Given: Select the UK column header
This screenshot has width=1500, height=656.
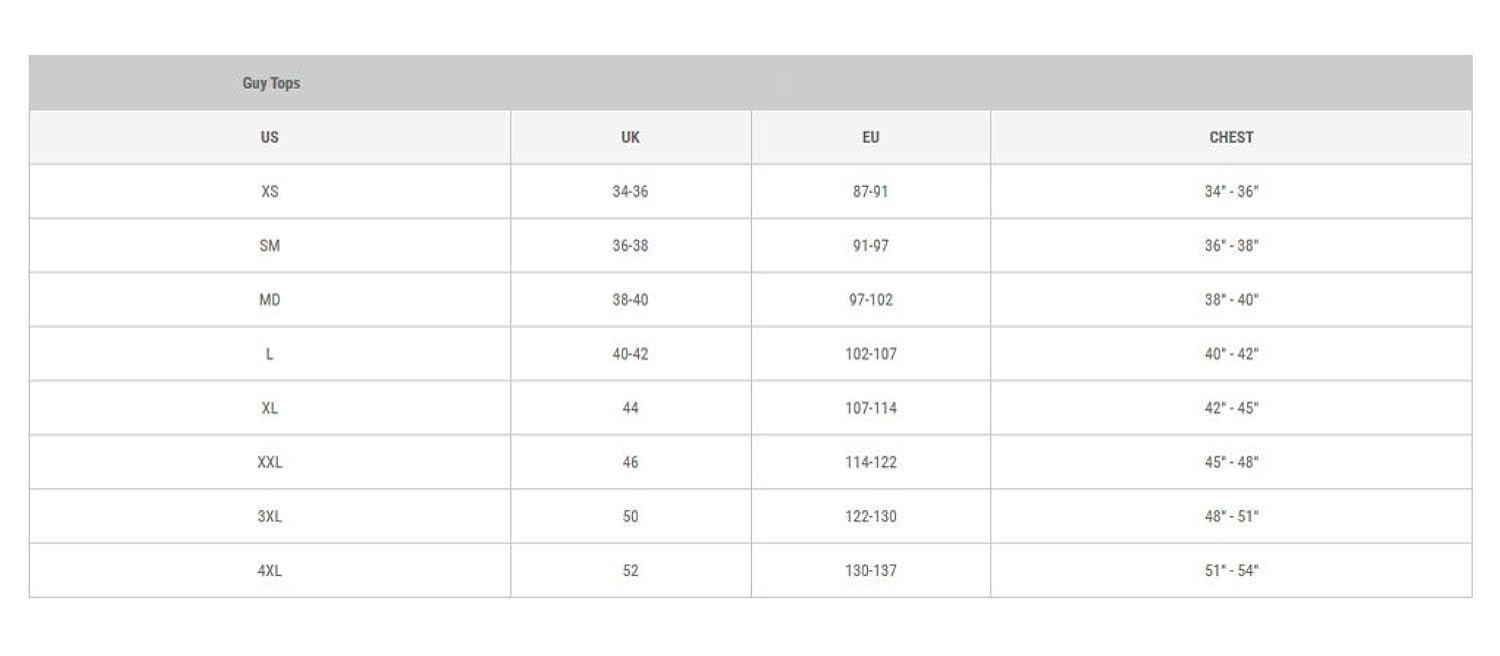Looking at the screenshot, I should tap(630, 137).
